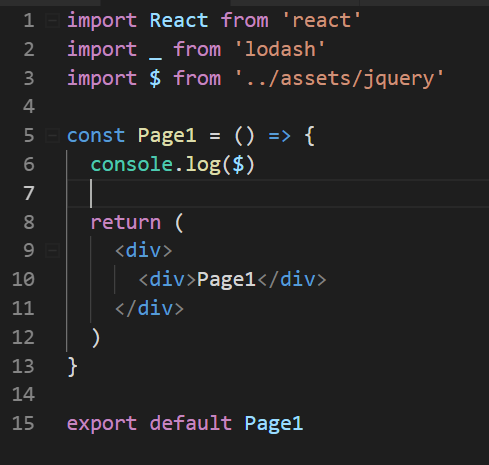Click the arrow => operator on line 5
This screenshot has height=465, width=489.
(x=280, y=136)
